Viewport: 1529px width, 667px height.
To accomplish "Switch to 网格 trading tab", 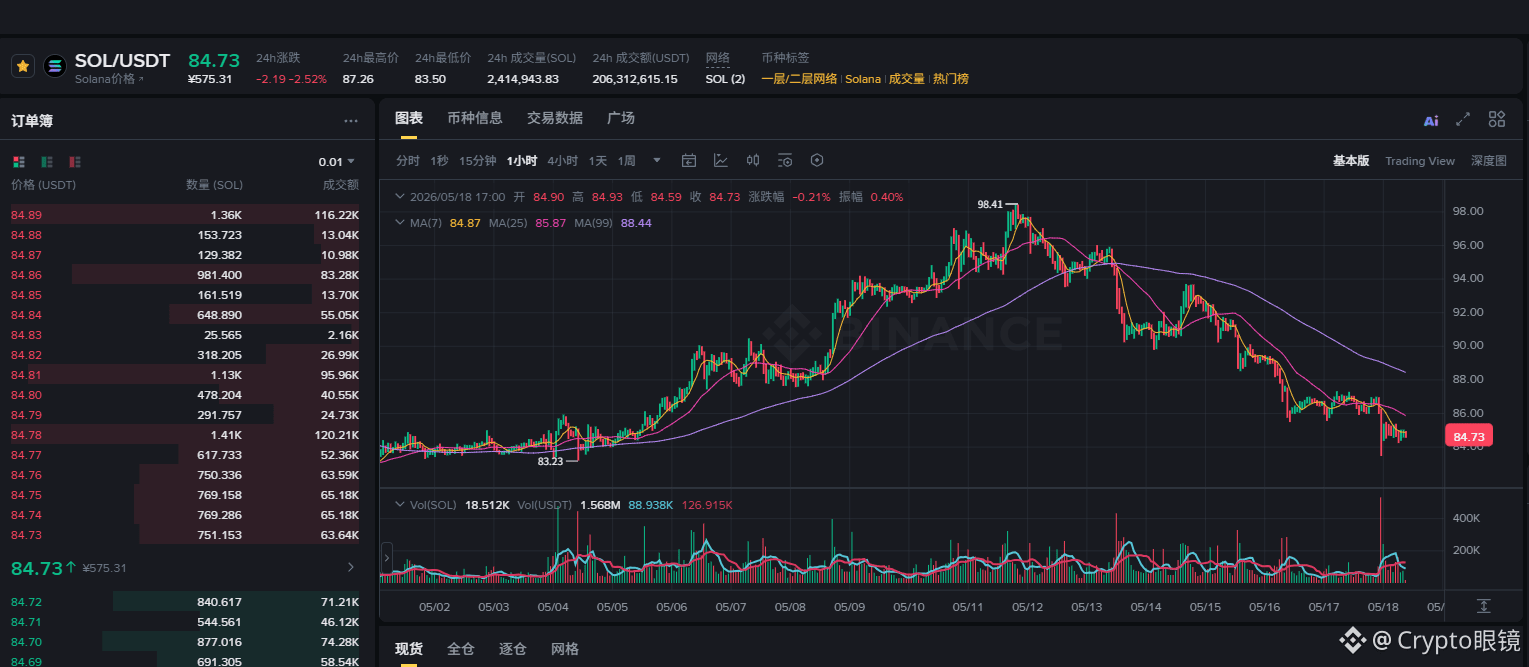I will pyautogui.click(x=565, y=649).
